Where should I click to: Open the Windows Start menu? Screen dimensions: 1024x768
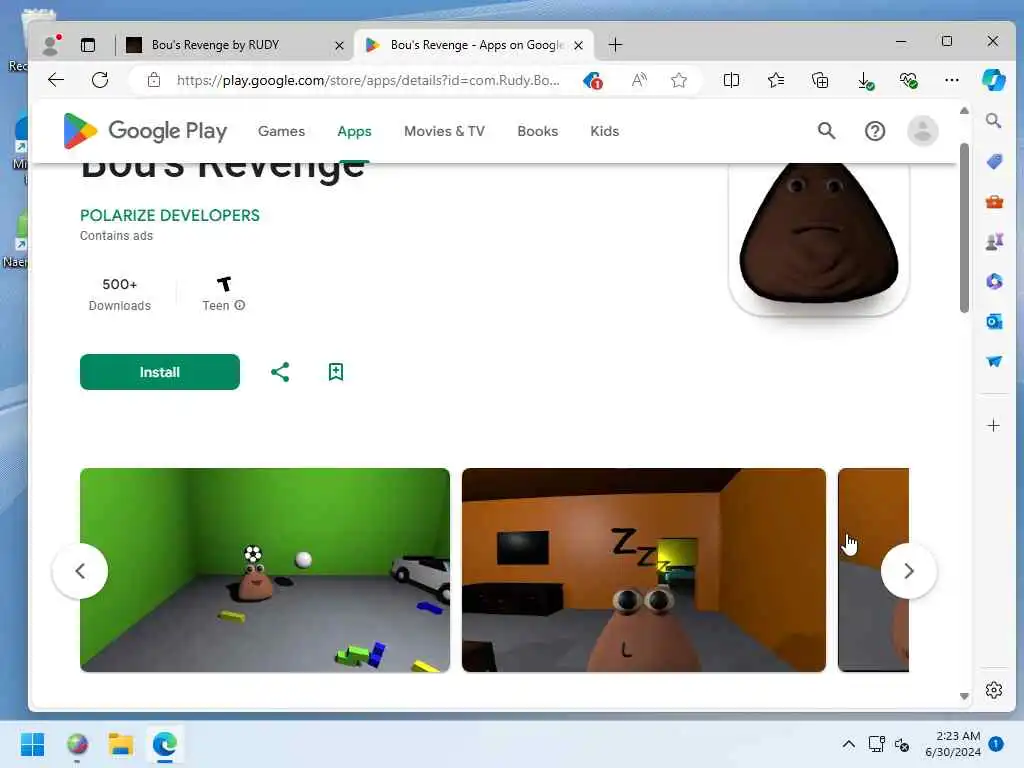(33, 744)
